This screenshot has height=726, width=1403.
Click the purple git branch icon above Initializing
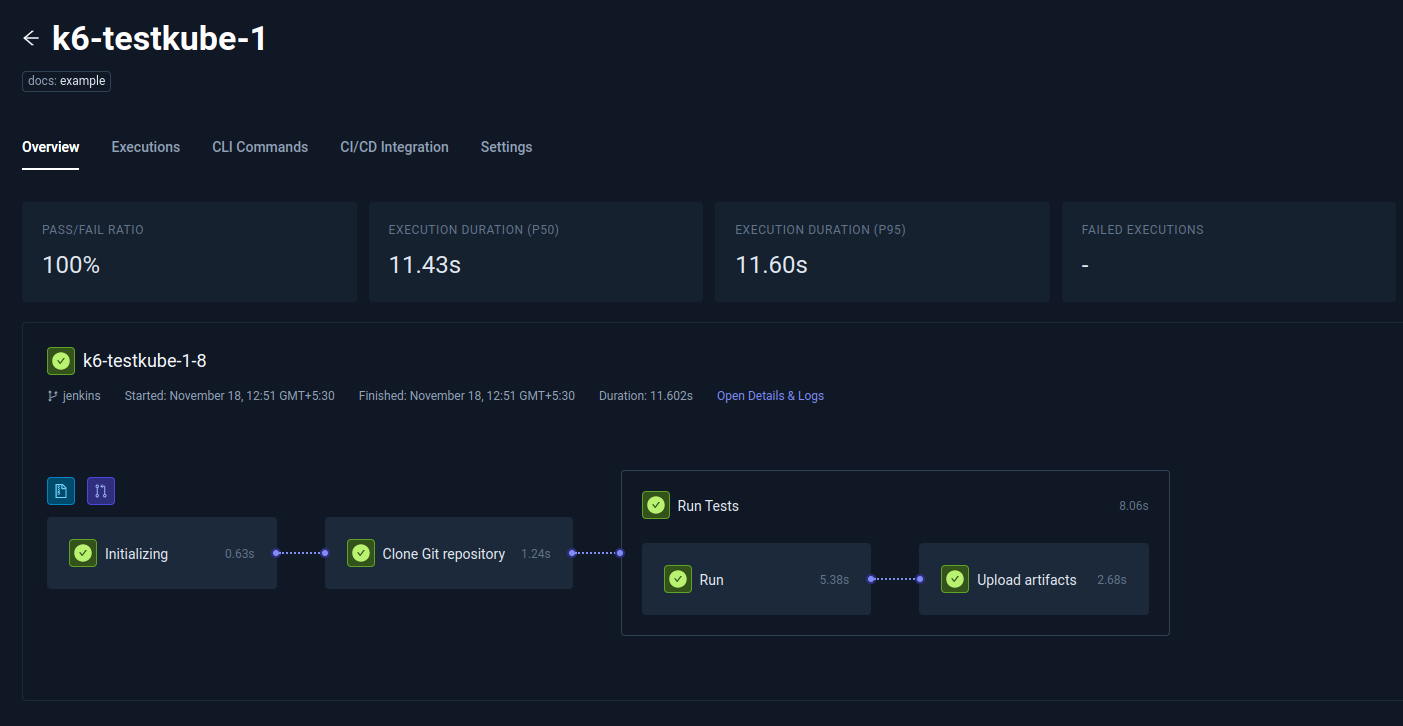pyautogui.click(x=101, y=491)
